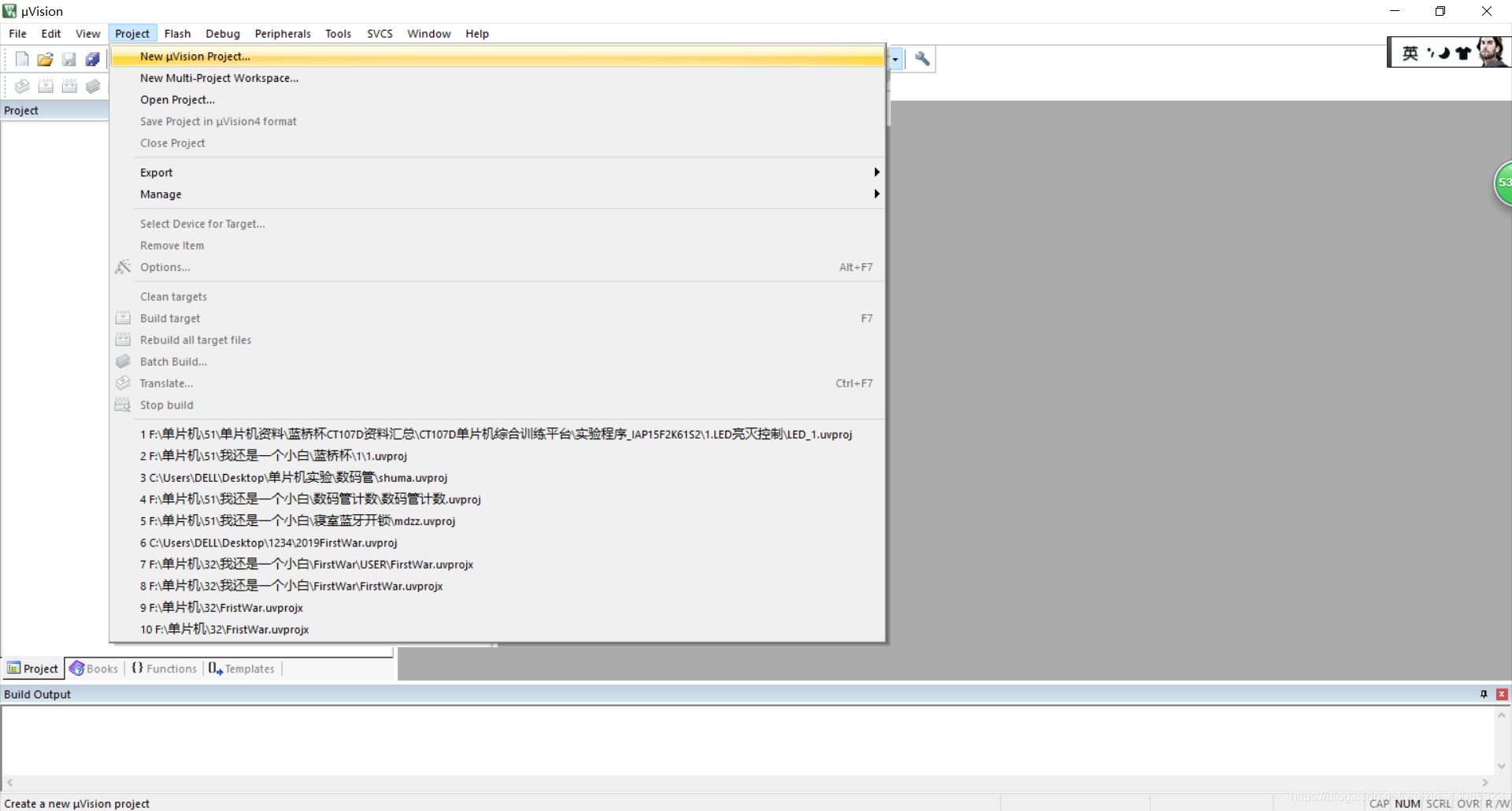Click the CAP status bar indicator
Viewport: 1512px width, 811px height.
(1379, 803)
